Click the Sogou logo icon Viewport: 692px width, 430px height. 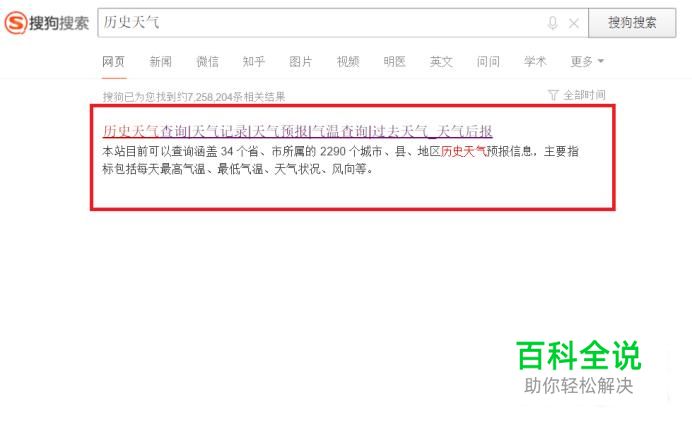15,23
